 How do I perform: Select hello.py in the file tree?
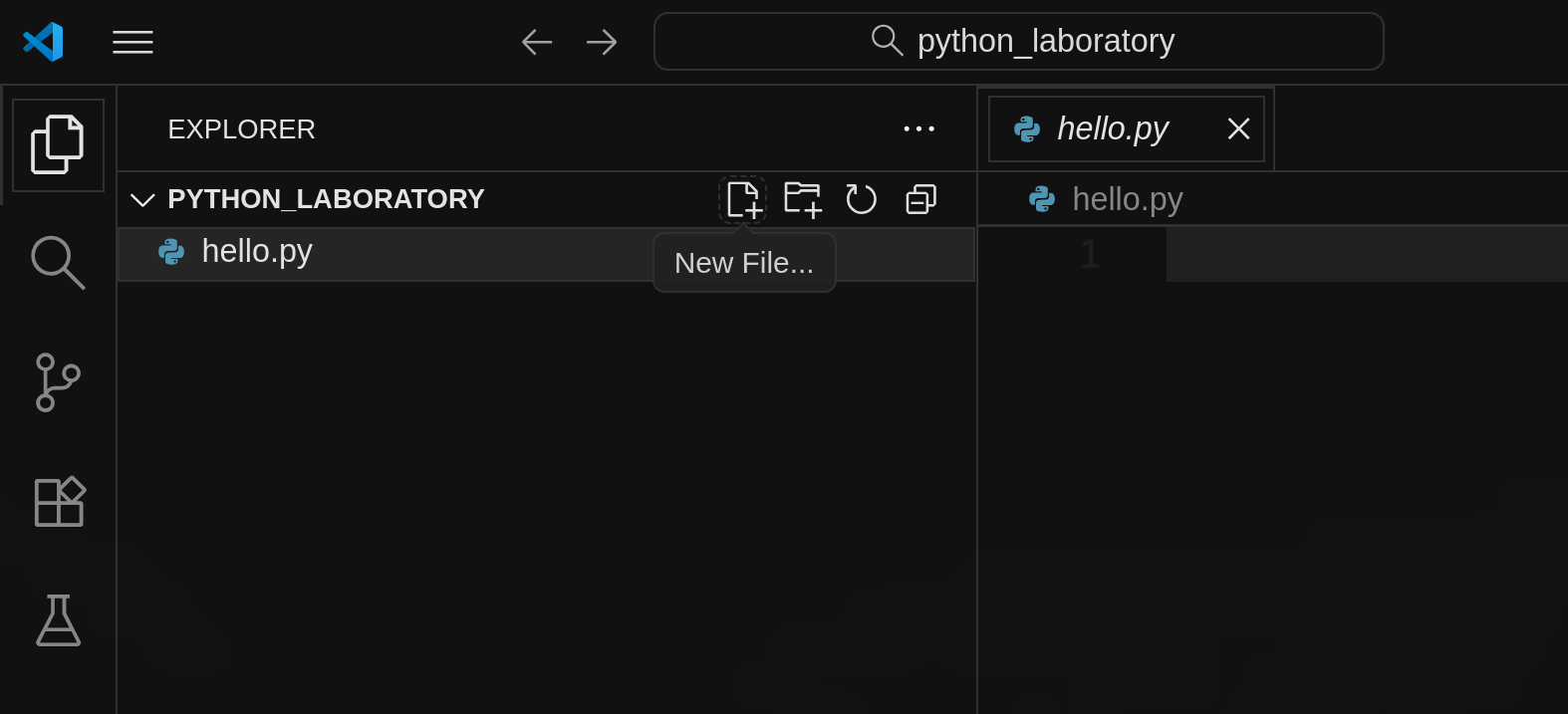[x=257, y=252]
